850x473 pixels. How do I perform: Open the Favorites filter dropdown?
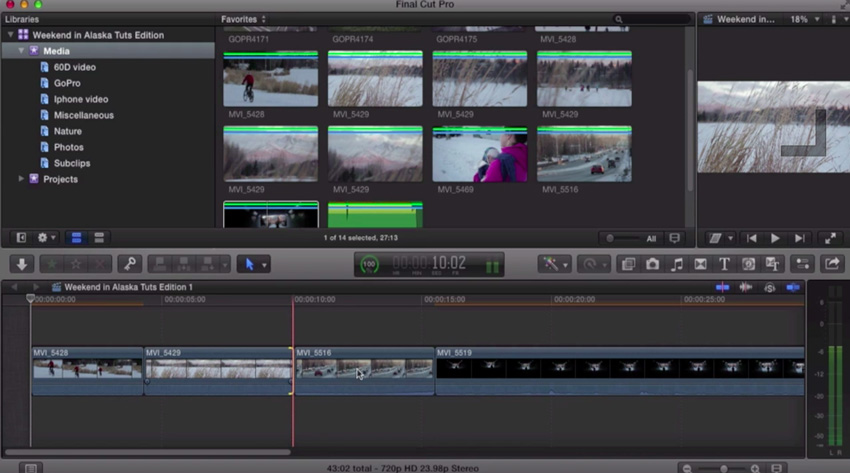pos(244,19)
